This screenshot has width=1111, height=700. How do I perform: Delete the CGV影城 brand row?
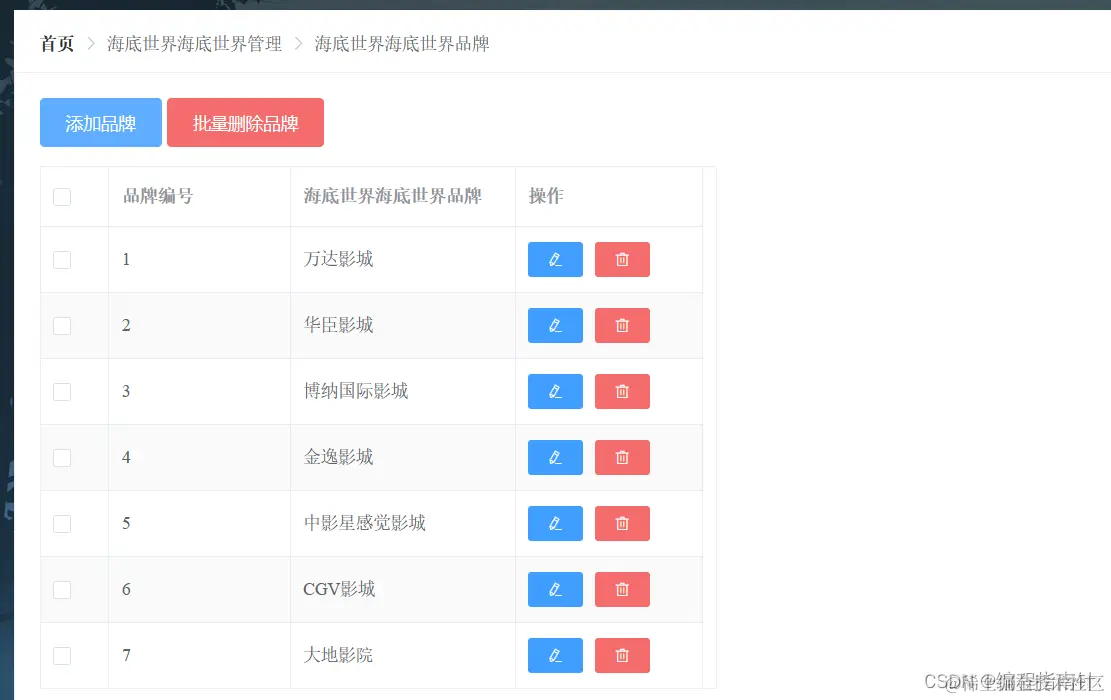click(x=621, y=589)
